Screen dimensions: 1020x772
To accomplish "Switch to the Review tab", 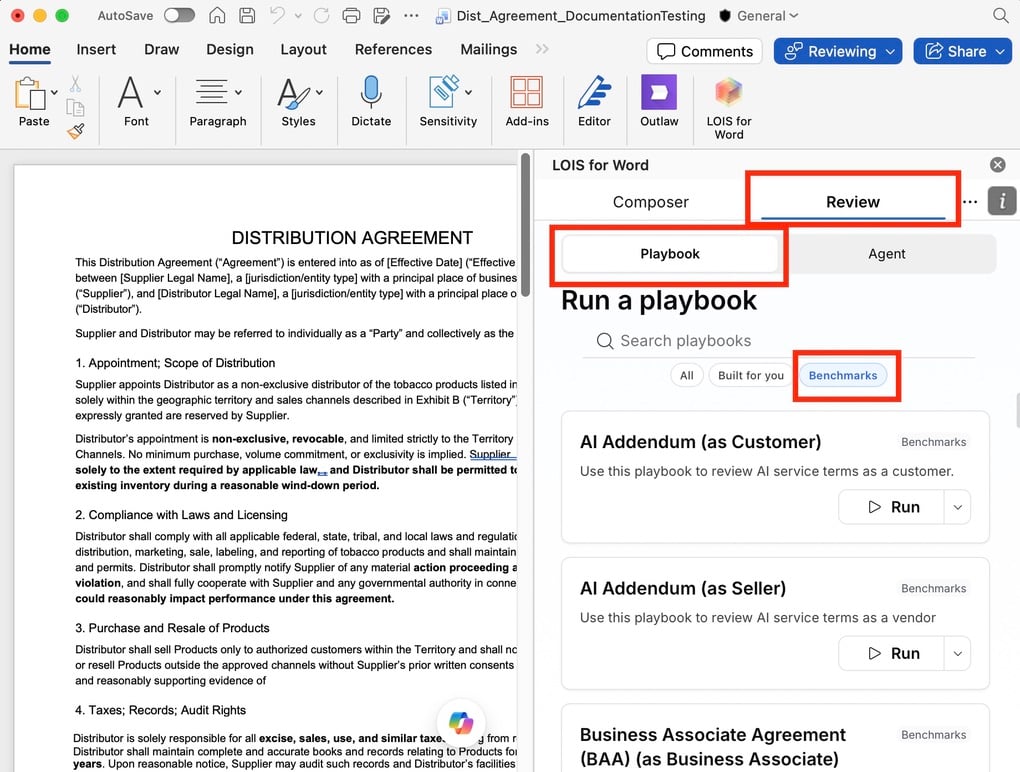I will pyautogui.click(x=853, y=202).
